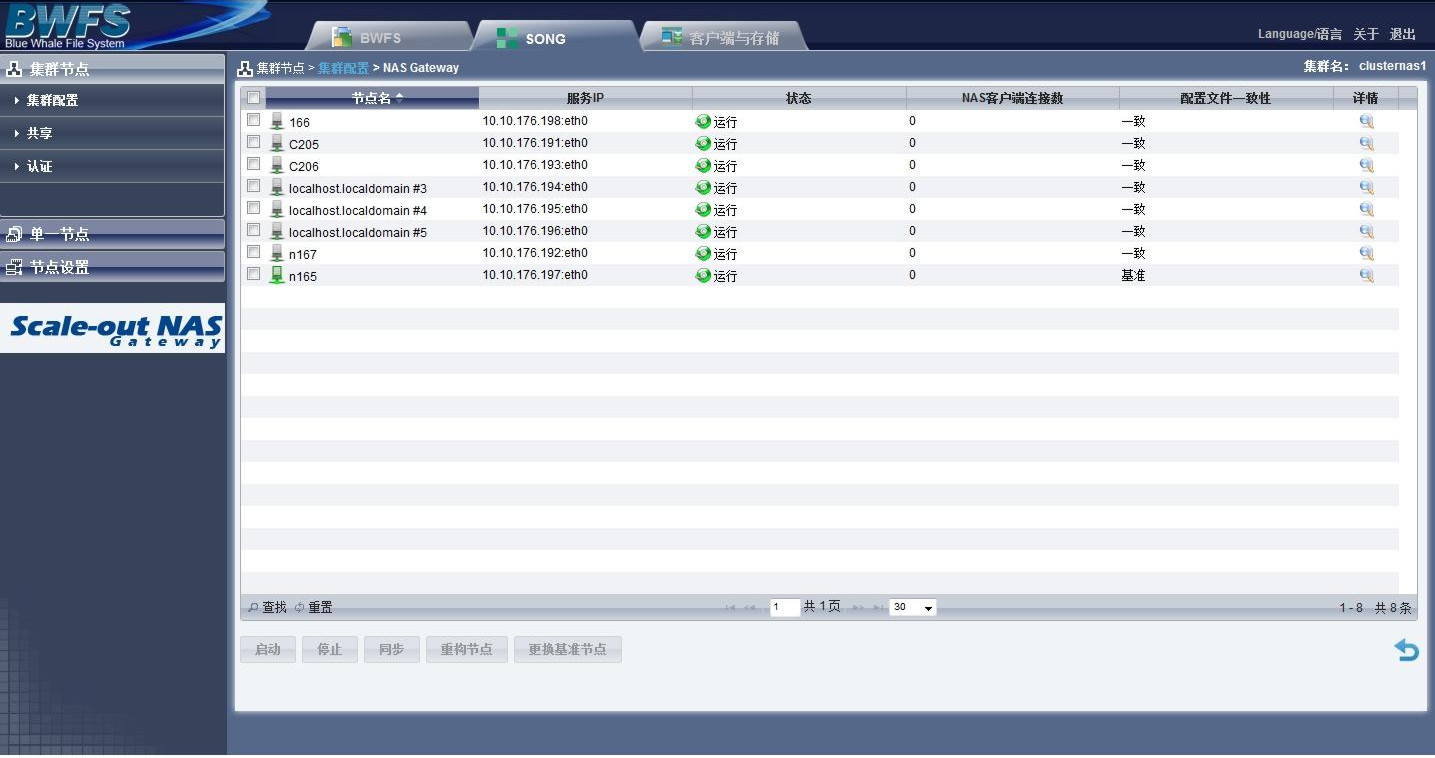This screenshot has height=758, width=1435.
Task: Click running status icon for n167
Action: (703, 253)
